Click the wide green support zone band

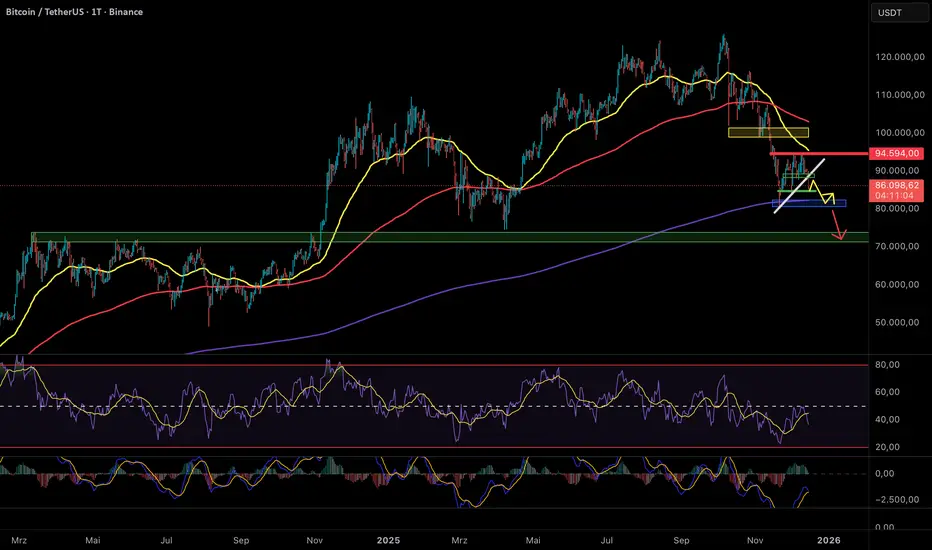tap(400, 237)
